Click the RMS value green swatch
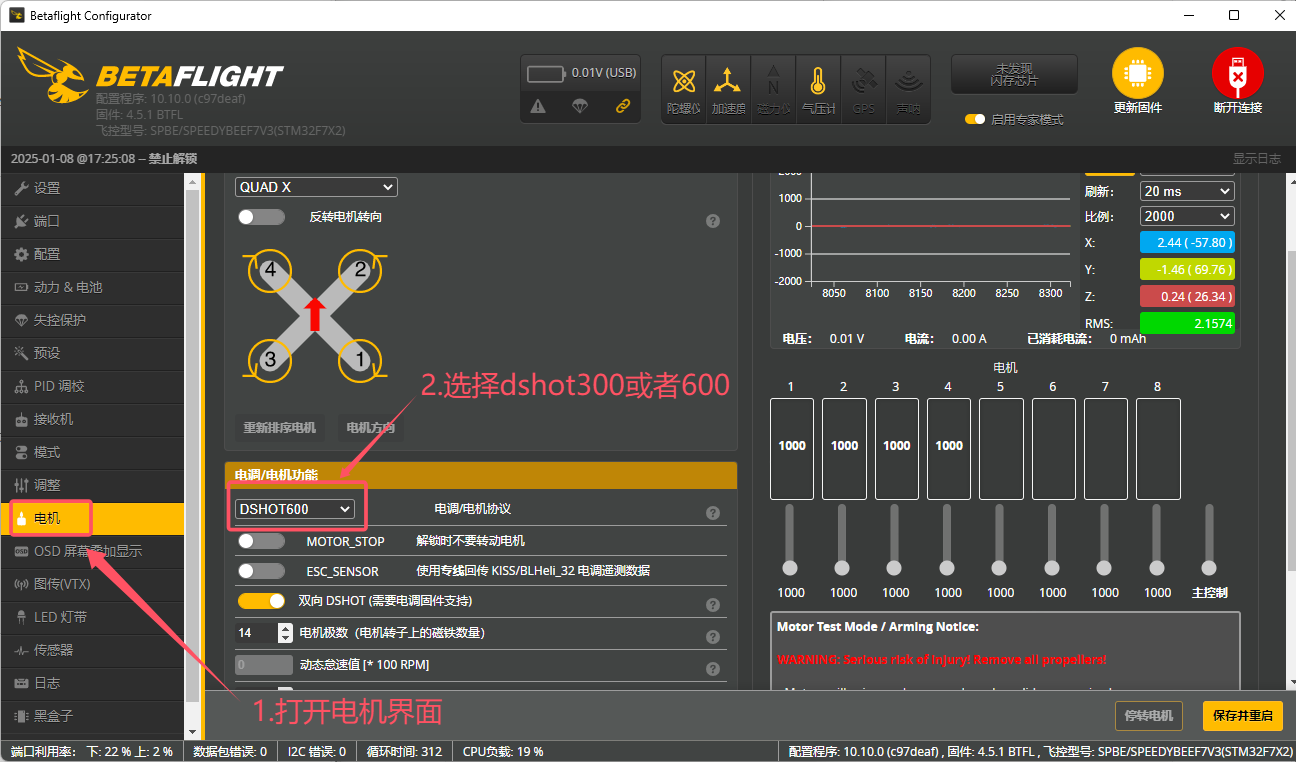 tap(1187, 323)
